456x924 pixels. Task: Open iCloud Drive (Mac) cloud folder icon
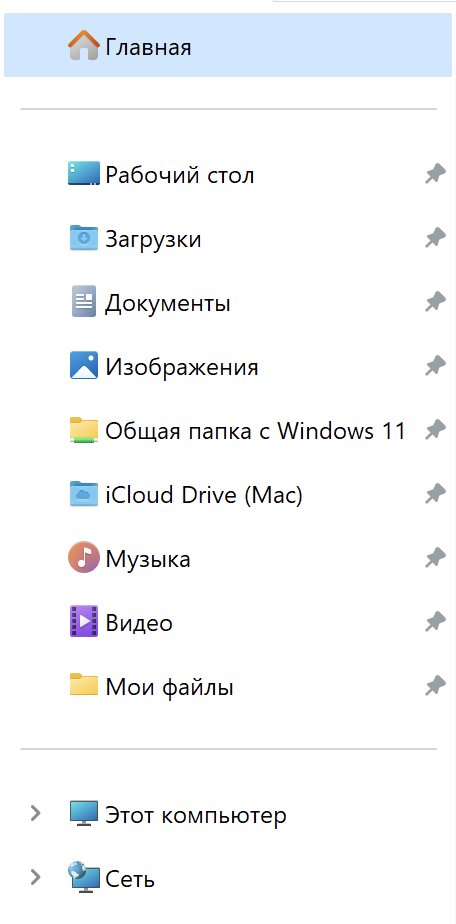pyautogui.click(x=83, y=494)
